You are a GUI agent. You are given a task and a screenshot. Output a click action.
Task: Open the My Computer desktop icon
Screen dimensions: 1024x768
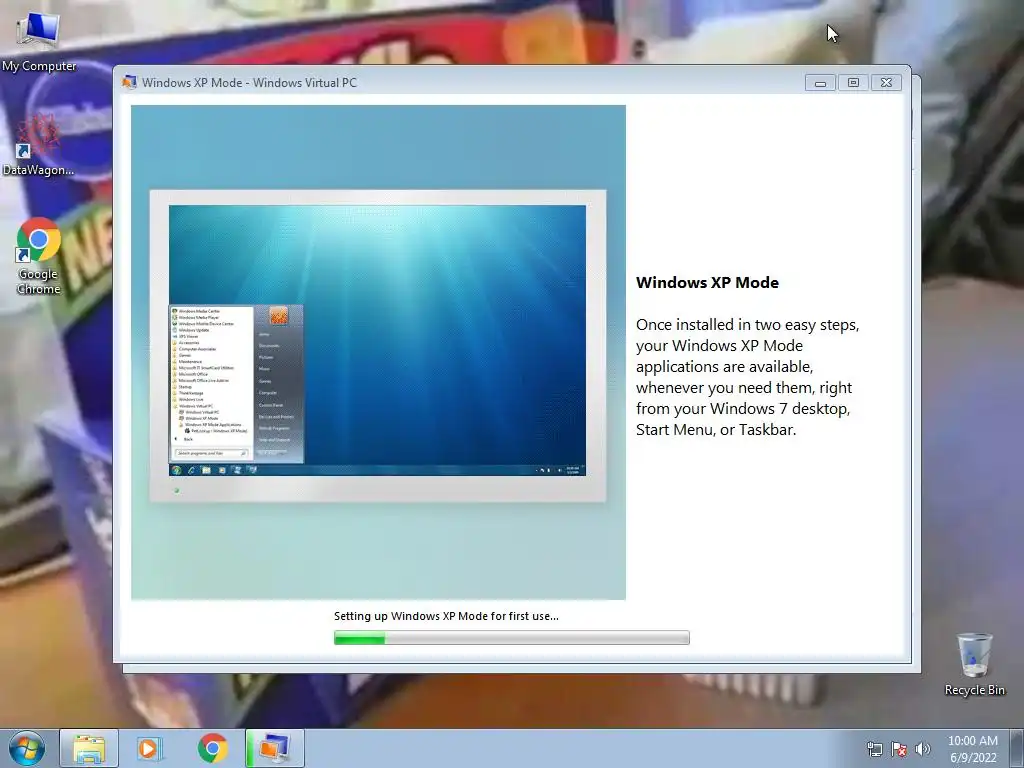[39, 40]
